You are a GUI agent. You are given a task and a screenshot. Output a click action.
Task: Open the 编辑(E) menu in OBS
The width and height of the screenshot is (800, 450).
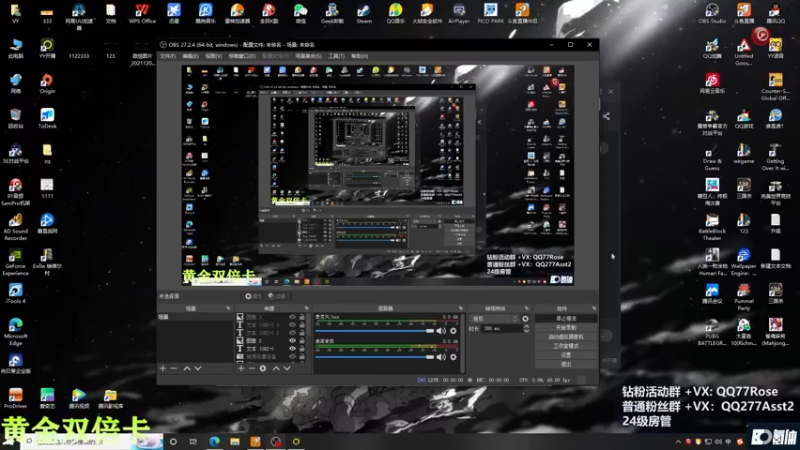coord(190,56)
